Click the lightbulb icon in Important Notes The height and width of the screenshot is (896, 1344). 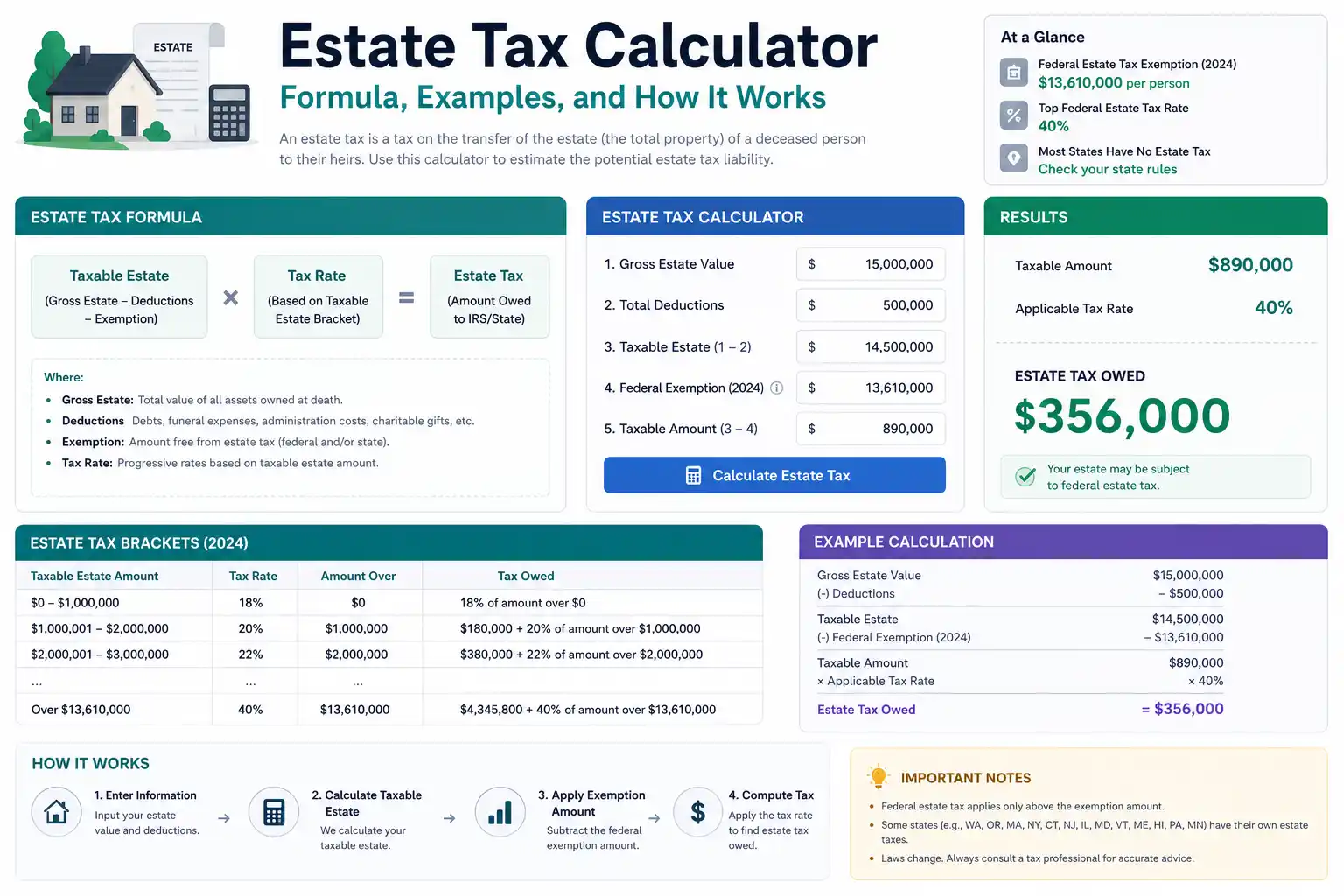pyautogui.click(x=878, y=776)
